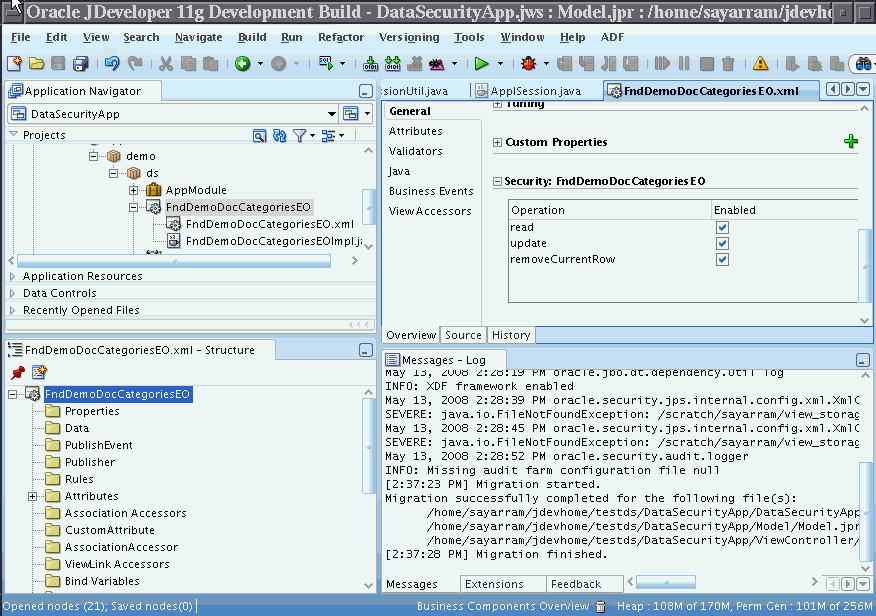Click the Make project toolbar icon
Viewport: 876px width, 616px height.
[370, 64]
